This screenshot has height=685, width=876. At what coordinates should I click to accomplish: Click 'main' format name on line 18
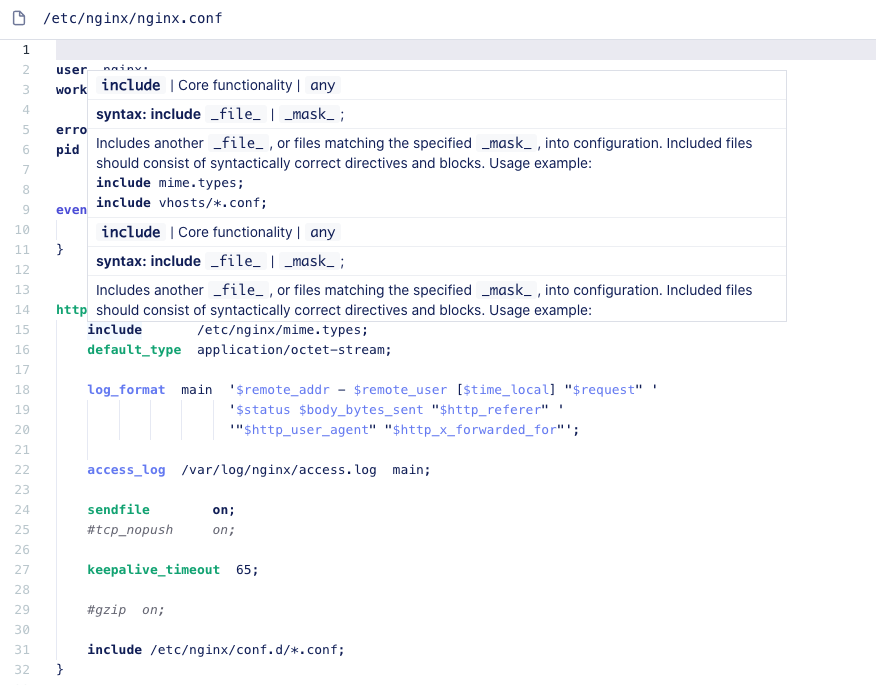click(197, 390)
